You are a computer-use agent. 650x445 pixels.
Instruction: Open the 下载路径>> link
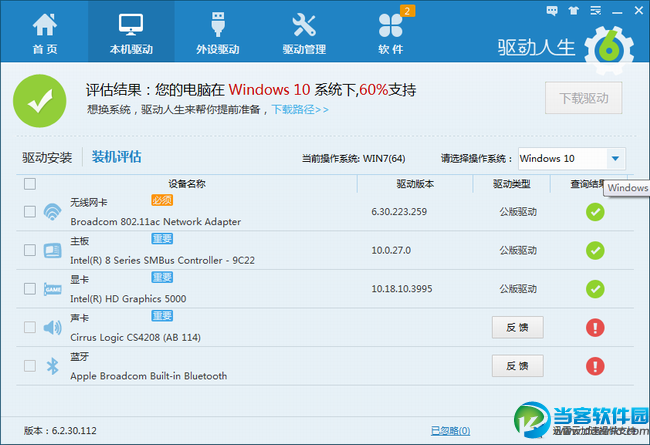[x=300, y=109]
